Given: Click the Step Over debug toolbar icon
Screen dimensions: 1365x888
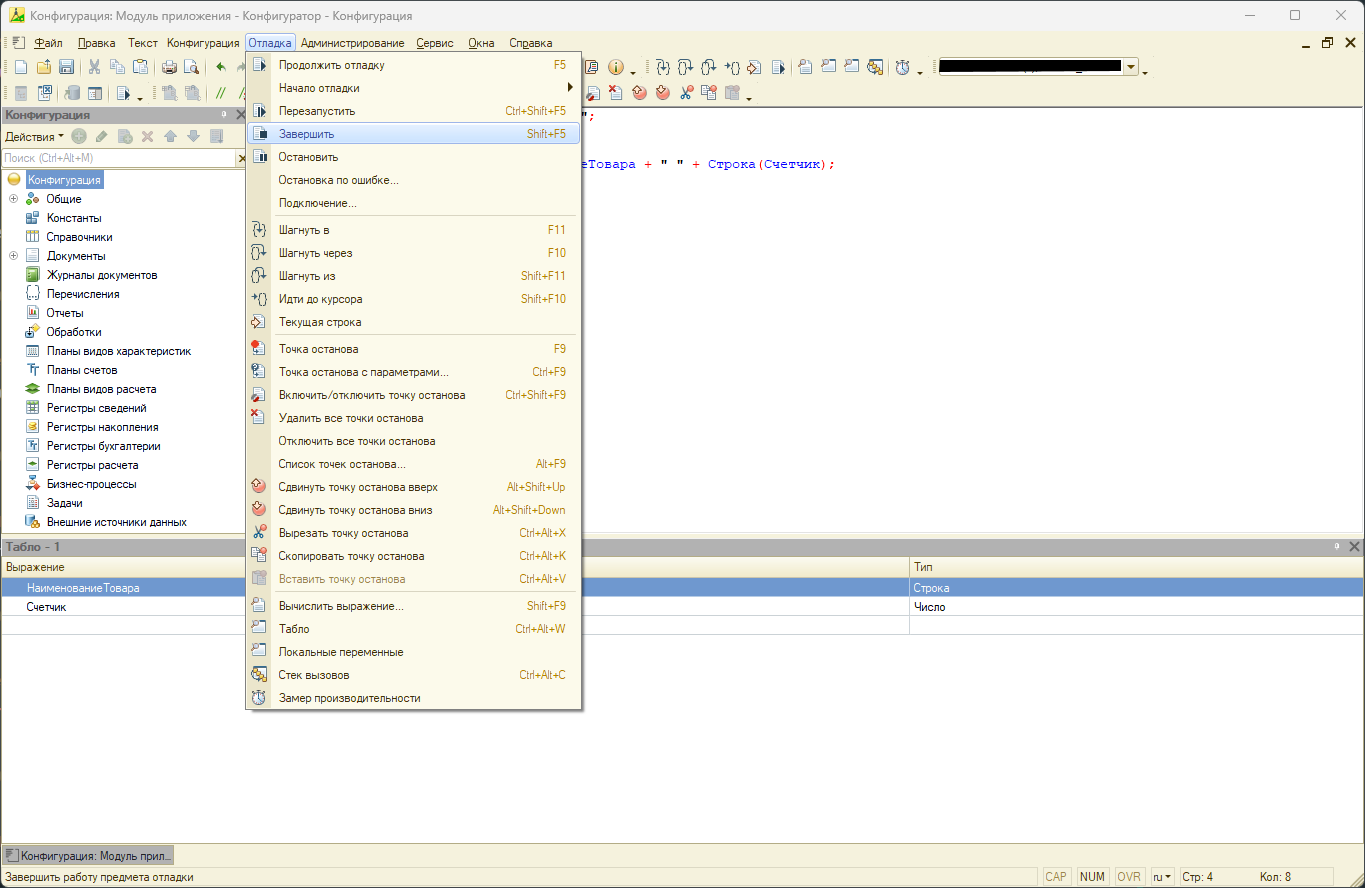Looking at the screenshot, I should 685,67.
